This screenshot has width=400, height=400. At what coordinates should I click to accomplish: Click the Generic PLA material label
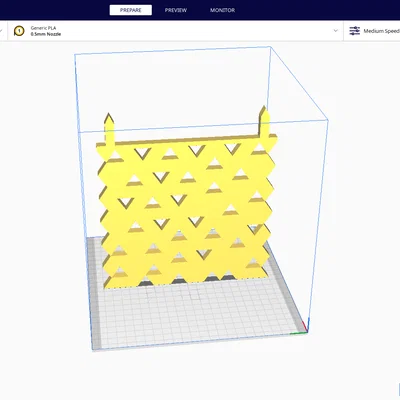pyautogui.click(x=43, y=28)
